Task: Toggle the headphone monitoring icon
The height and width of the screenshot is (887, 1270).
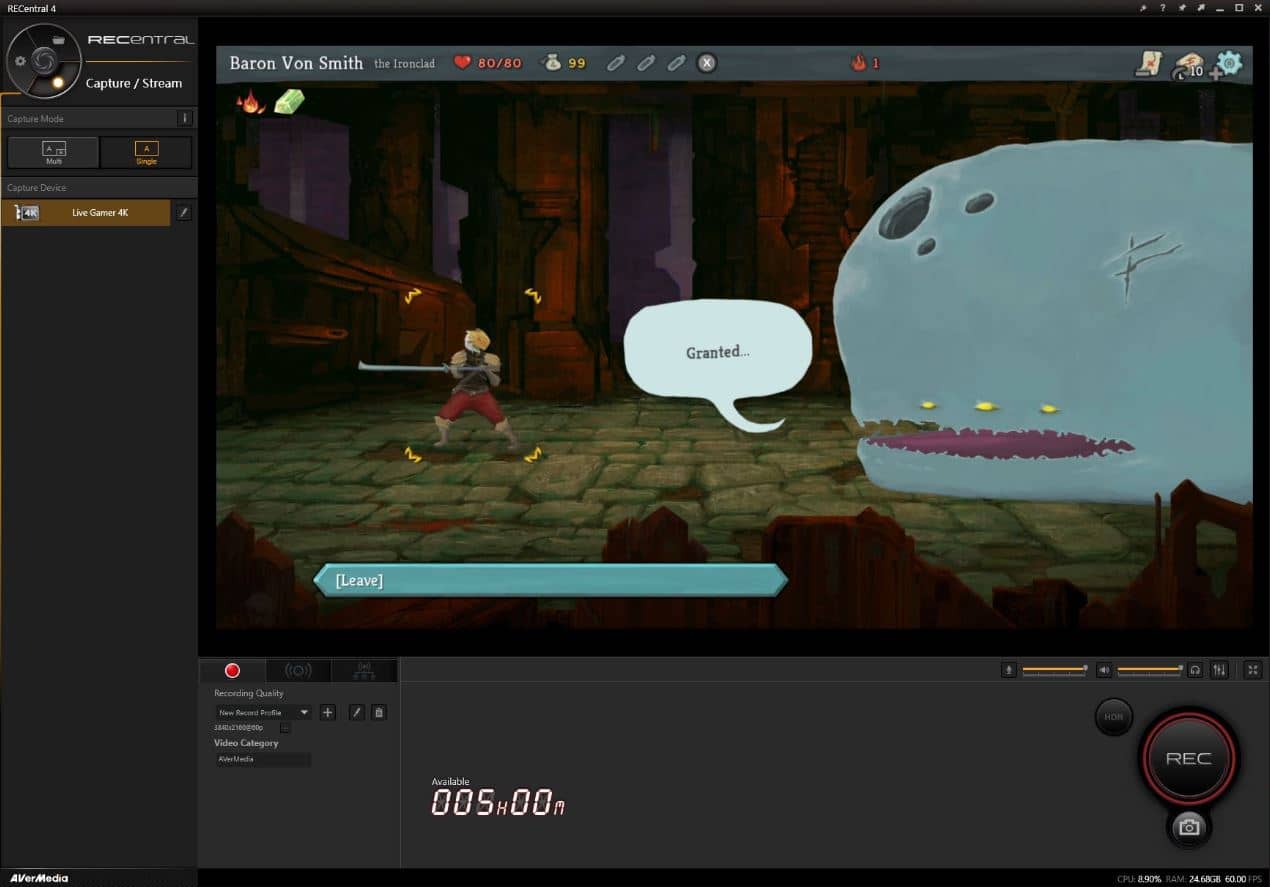Action: pyautogui.click(x=1195, y=670)
